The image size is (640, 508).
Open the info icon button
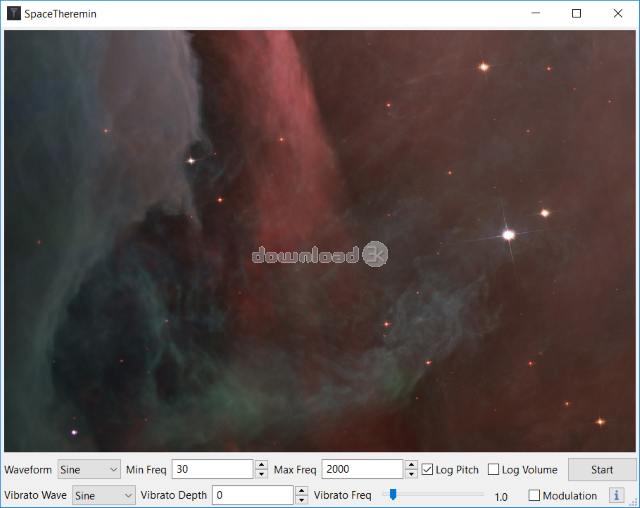point(617,495)
